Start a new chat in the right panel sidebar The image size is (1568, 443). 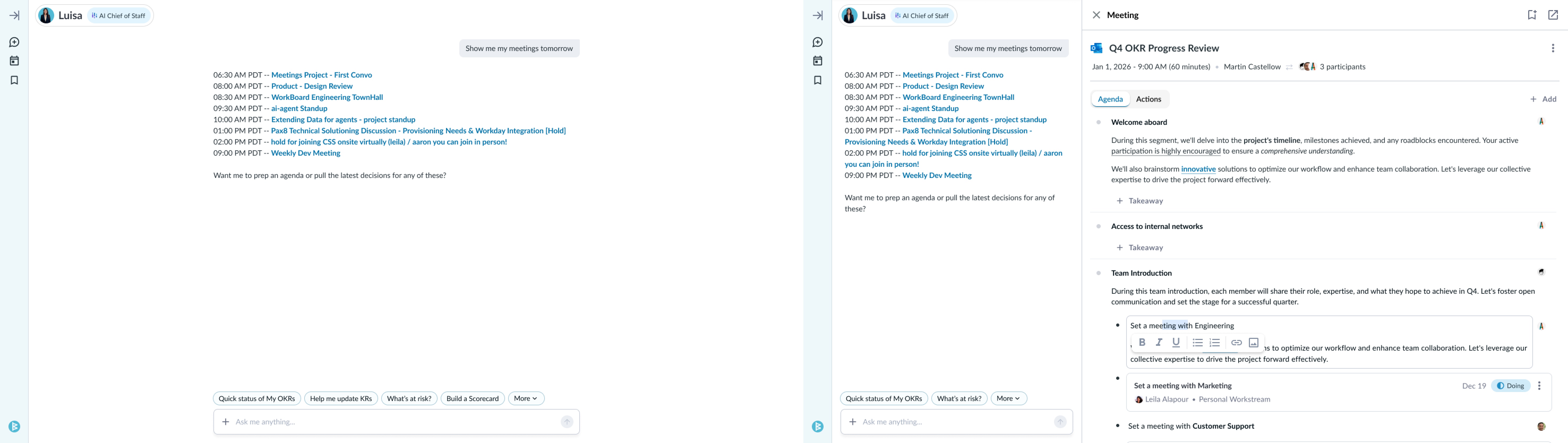click(817, 42)
